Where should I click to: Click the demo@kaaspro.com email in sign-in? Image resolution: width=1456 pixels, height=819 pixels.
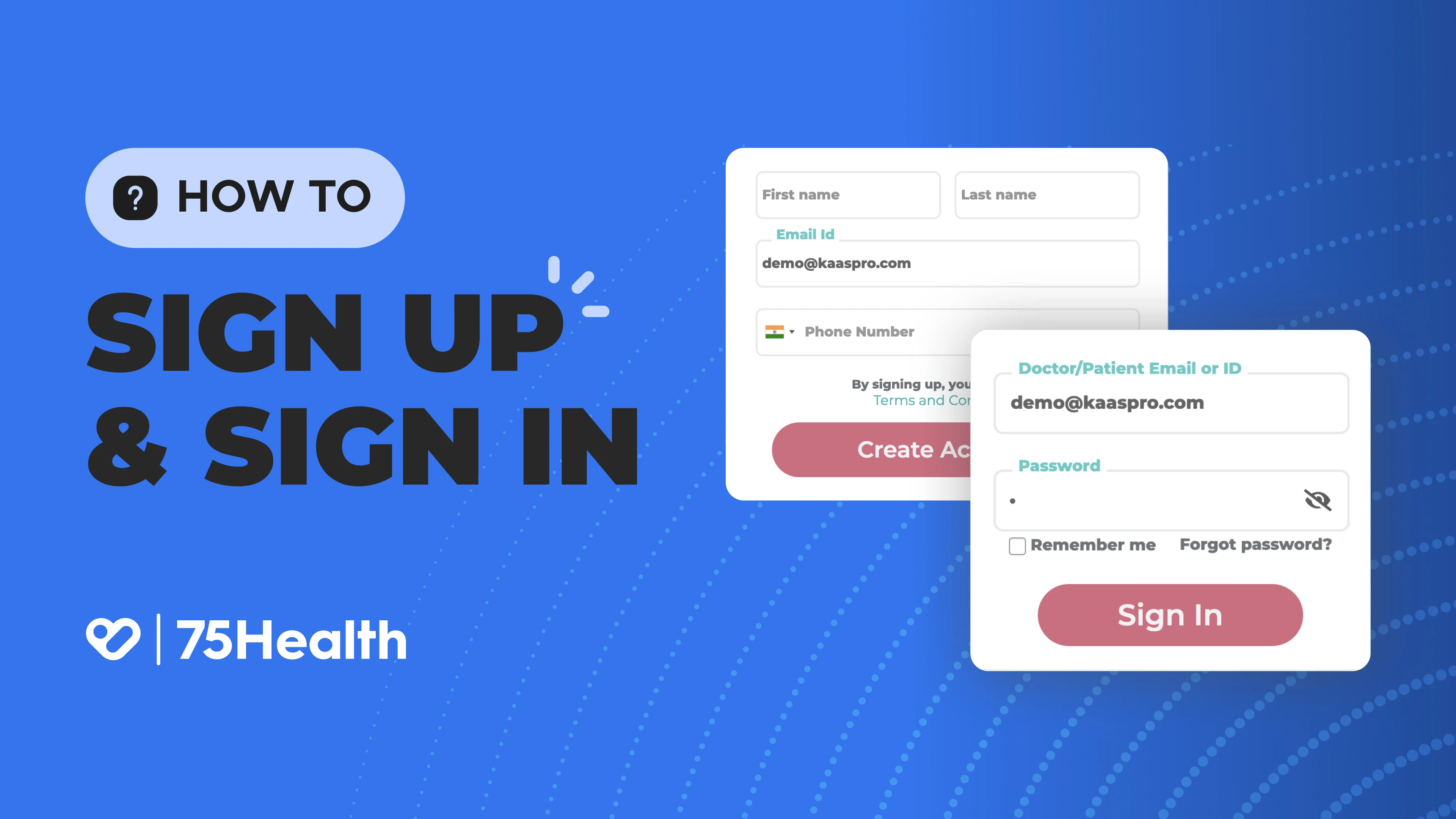[1108, 401]
